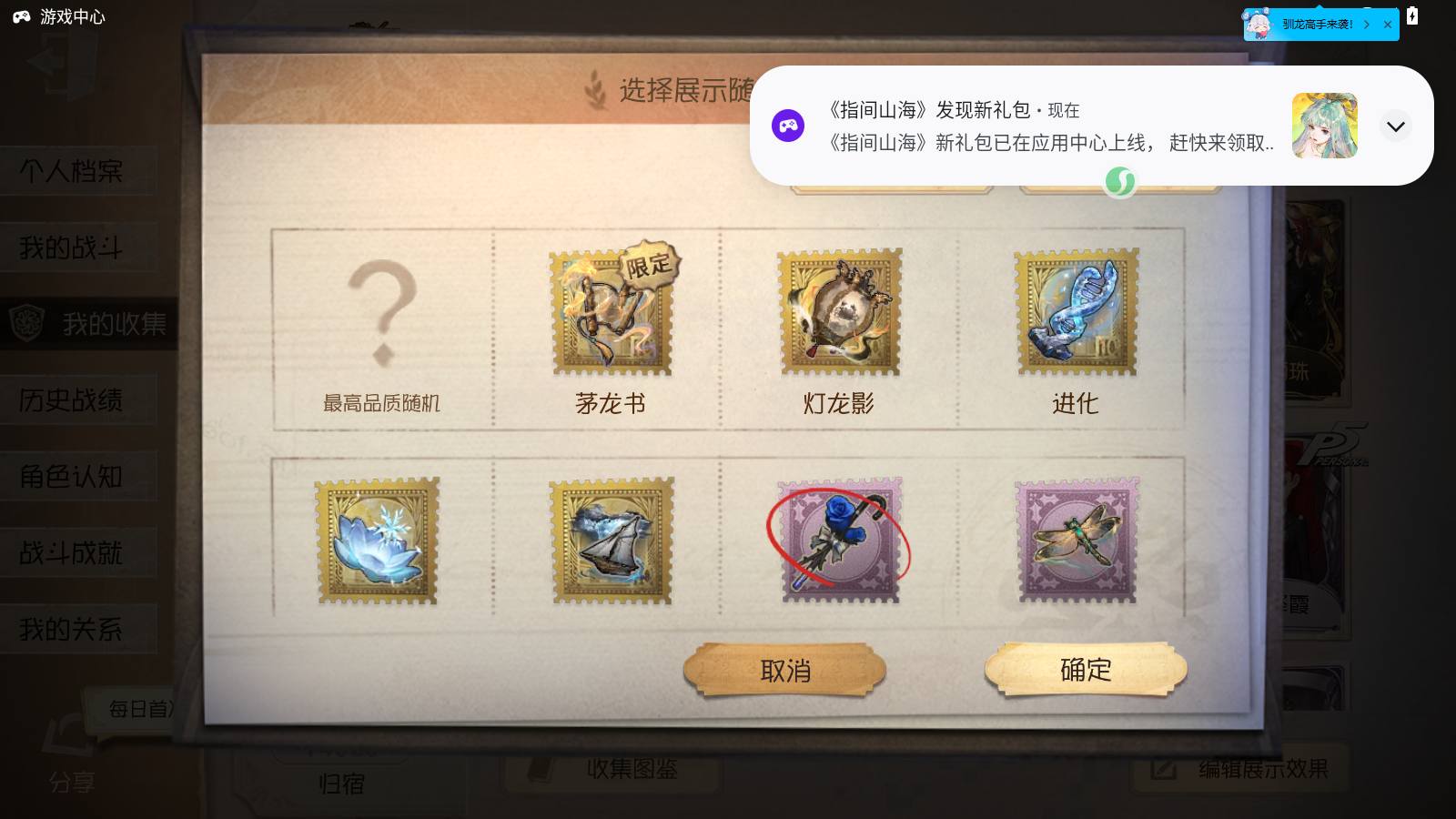Select the circled blue rose stamp
This screenshot has width=1456, height=819.
pos(839,541)
